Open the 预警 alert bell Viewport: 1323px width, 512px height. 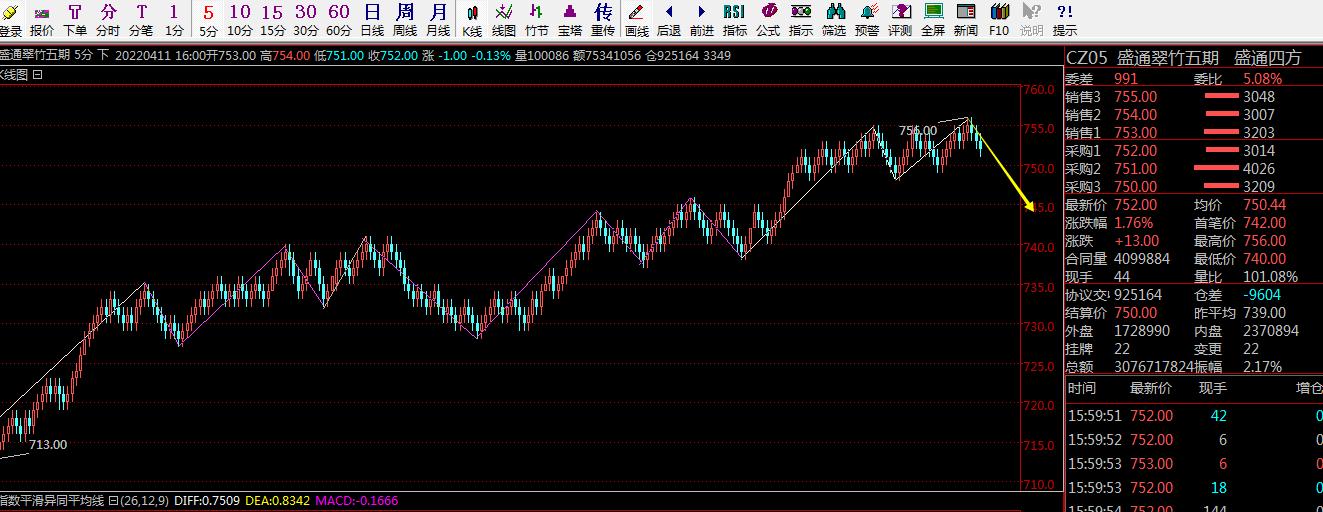click(867, 18)
